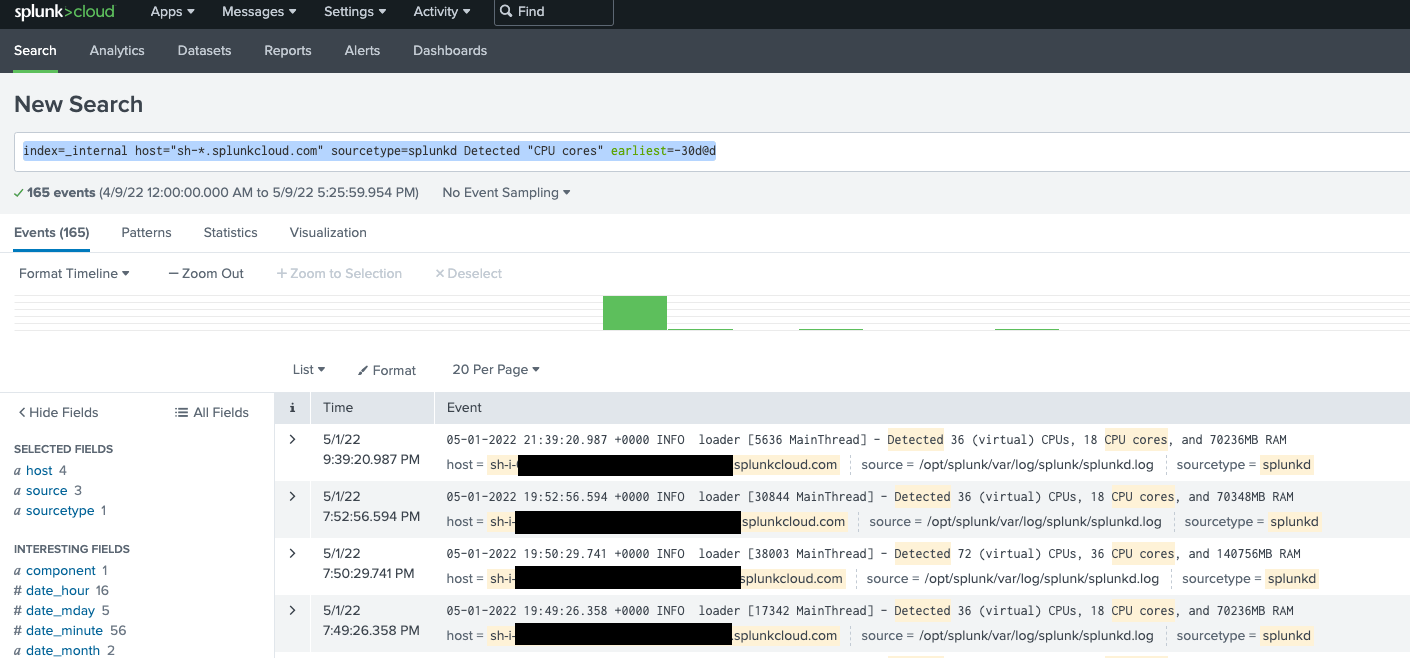This screenshot has height=658, width=1410.
Task: Select the green bar in the timeline
Action: [635, 312]
